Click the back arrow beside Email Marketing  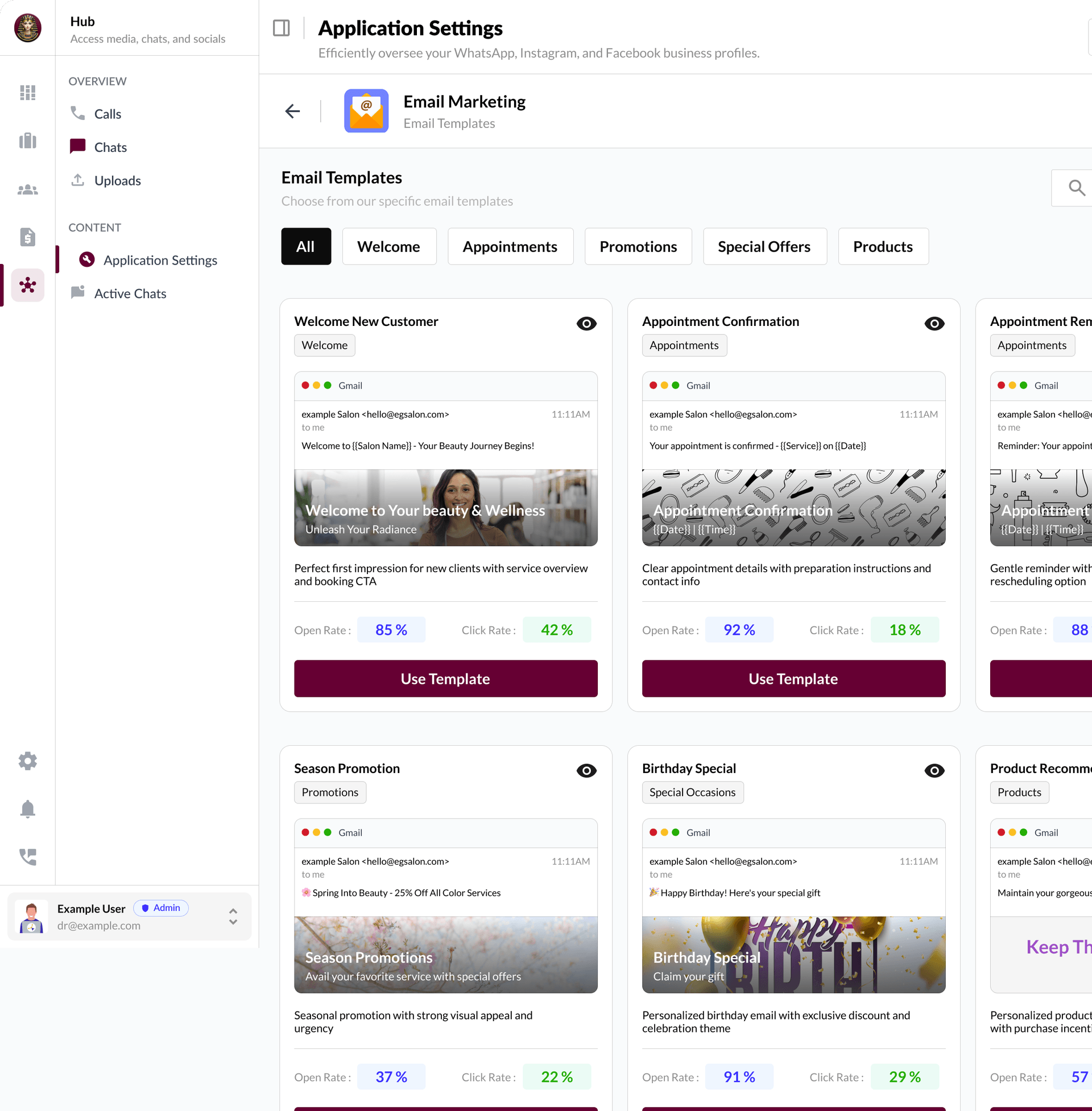[292, 111]
